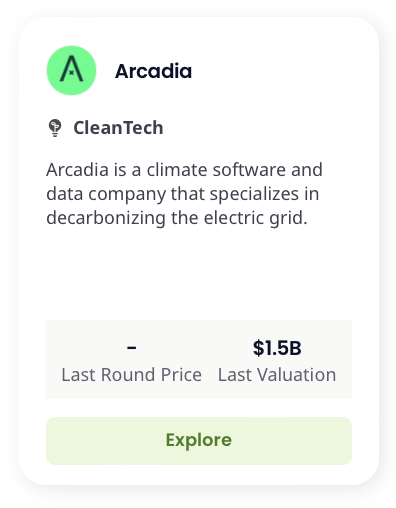Click the word "decarbonizing" in the description
The height and width of the screenshot is (508, 396).
[x=106, y=218]
